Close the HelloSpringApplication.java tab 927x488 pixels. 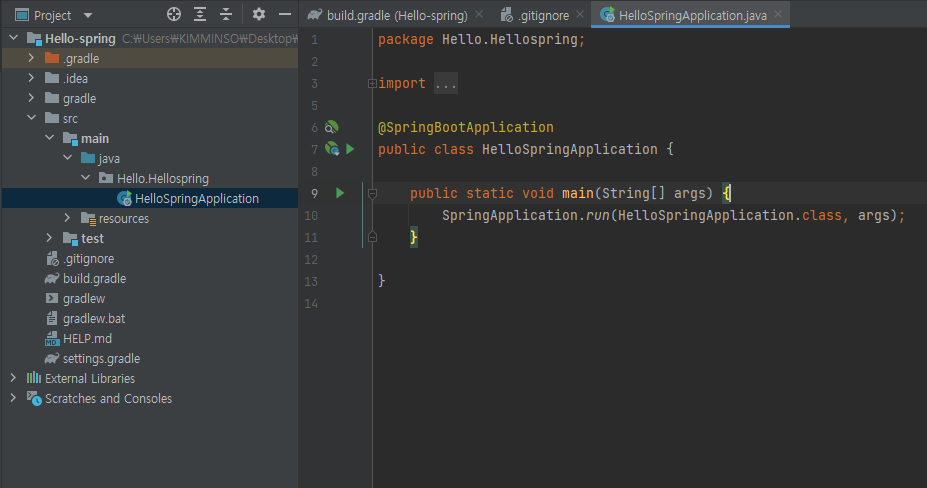778,14
